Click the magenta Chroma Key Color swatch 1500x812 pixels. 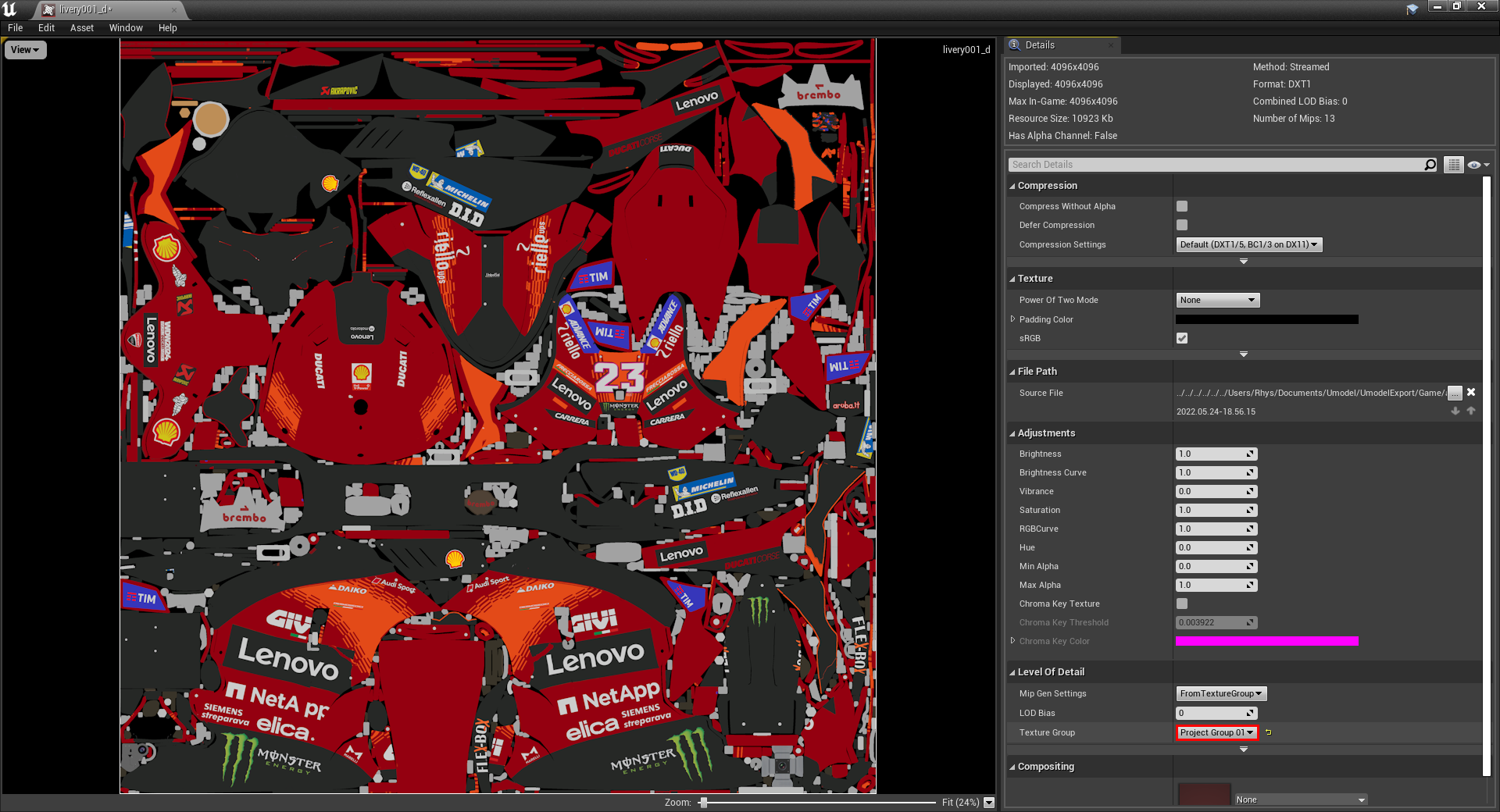coord(1267,641)
